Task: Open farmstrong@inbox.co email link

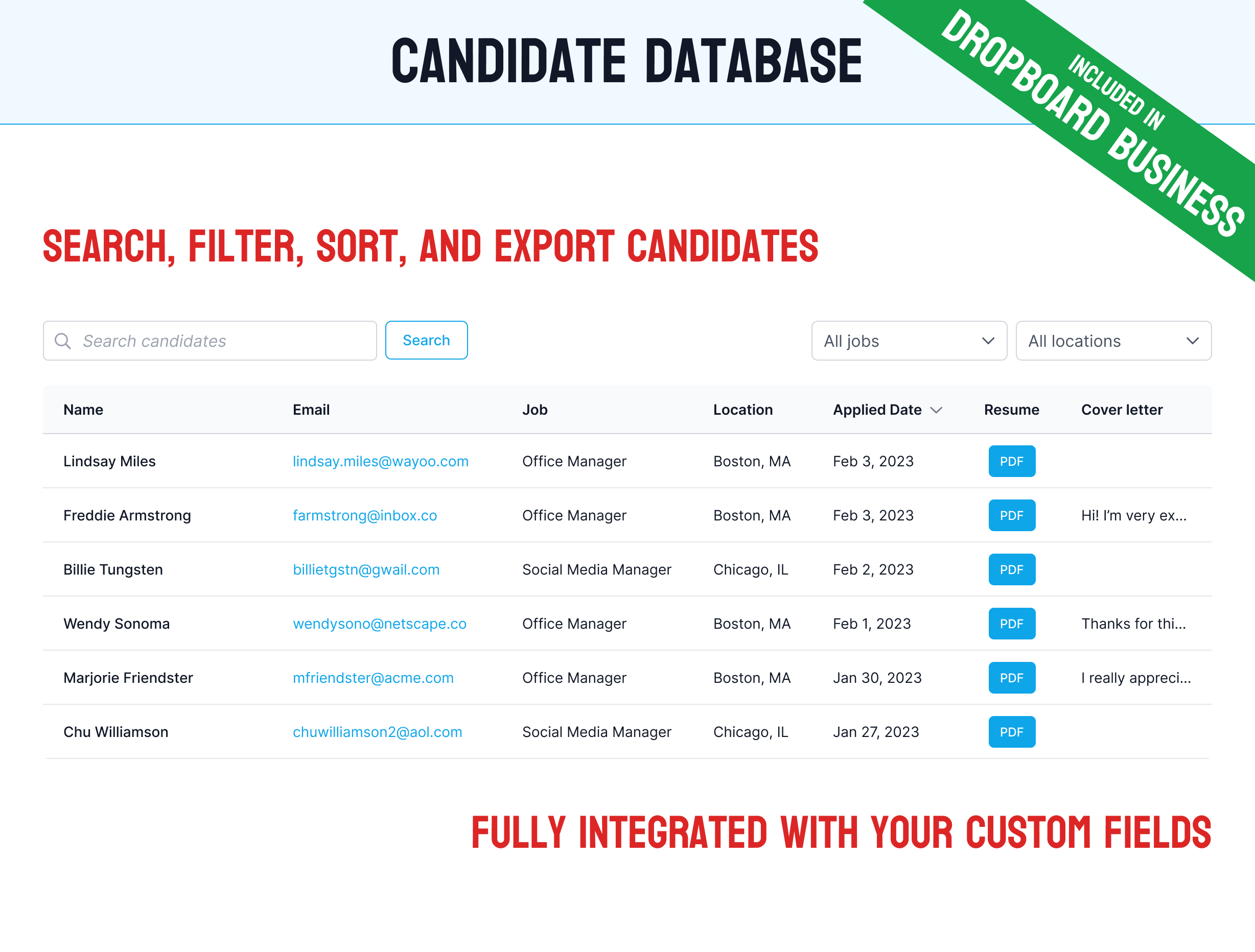Action: click(365, 515)
